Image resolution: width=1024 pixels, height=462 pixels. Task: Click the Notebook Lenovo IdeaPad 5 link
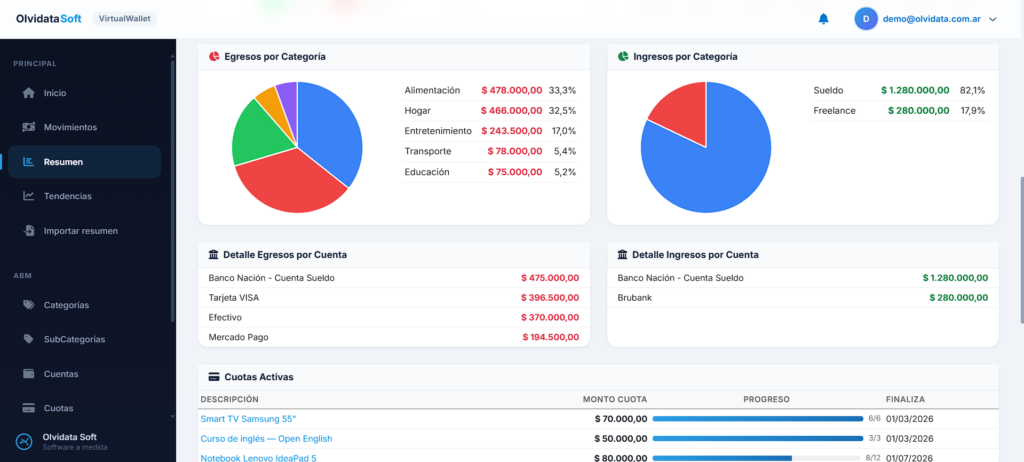pos(258,458)
